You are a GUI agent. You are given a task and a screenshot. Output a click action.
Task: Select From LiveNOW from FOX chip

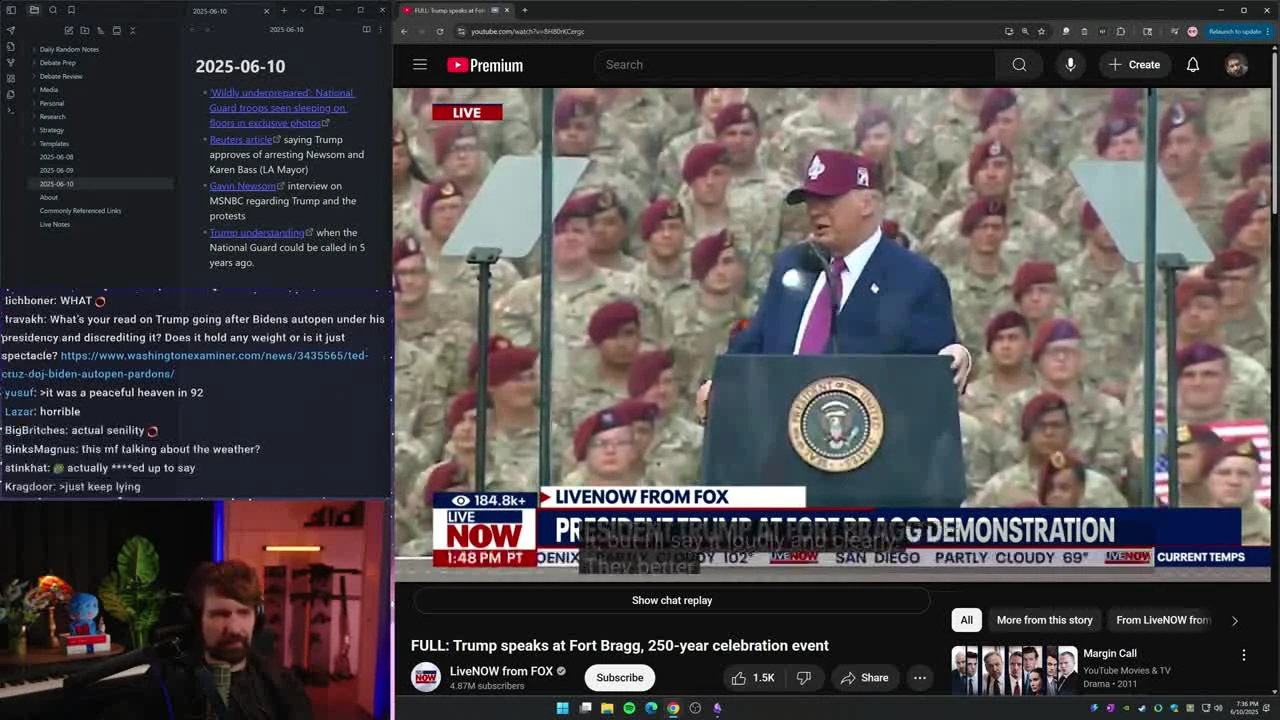[1163, 620]
